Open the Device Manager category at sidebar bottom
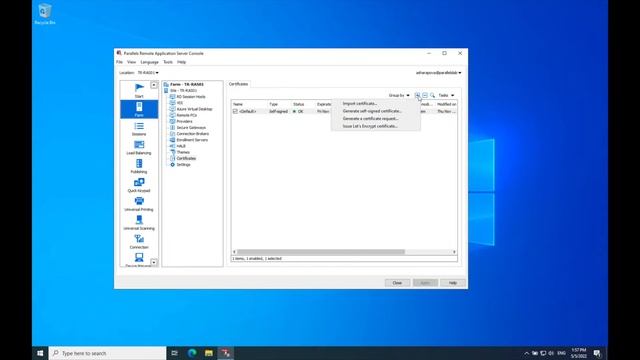The height and width of the screenshot is (360, 640). pos(139,260)
